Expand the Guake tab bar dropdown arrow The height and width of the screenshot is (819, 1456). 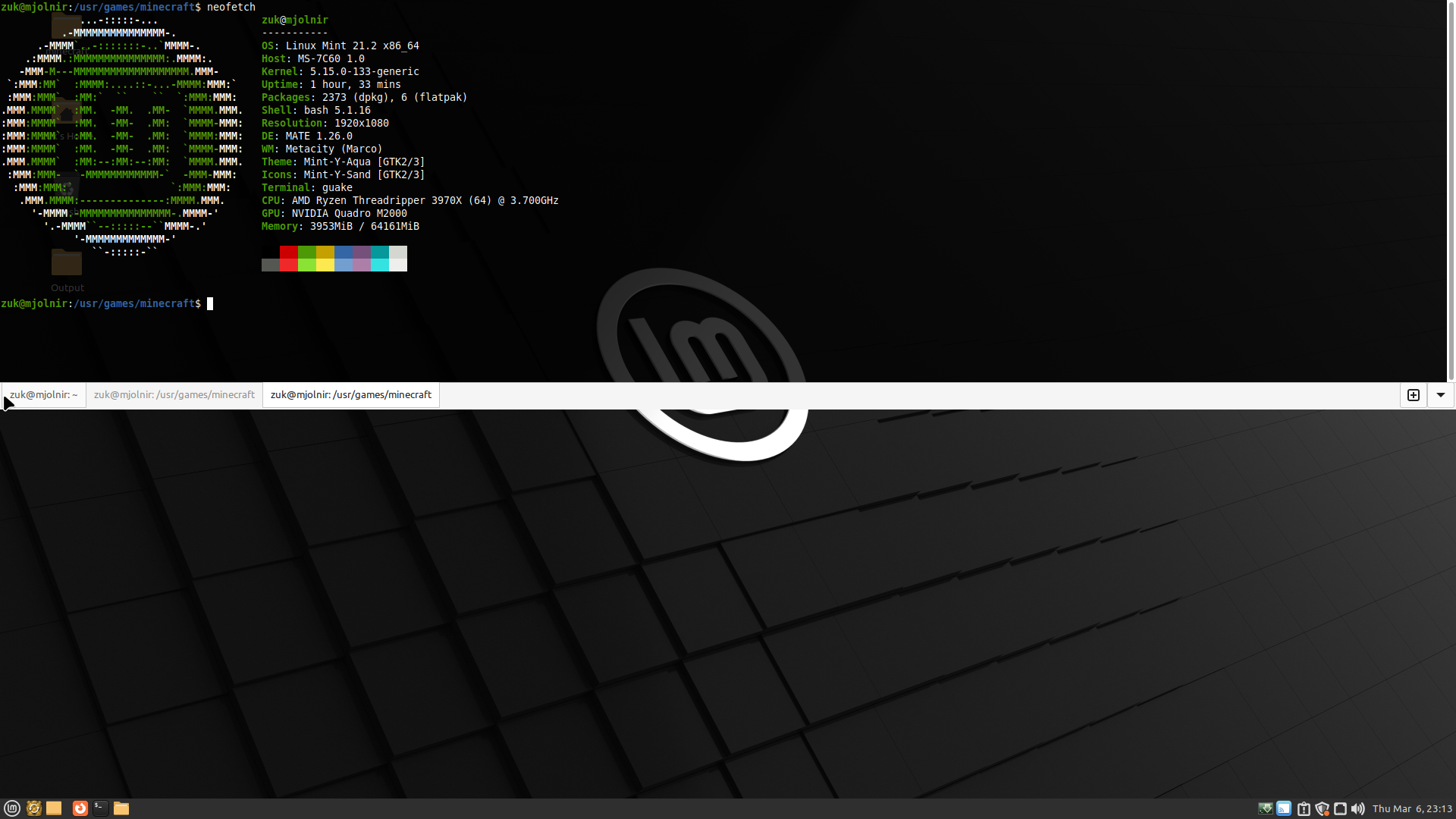point(1441,395)
